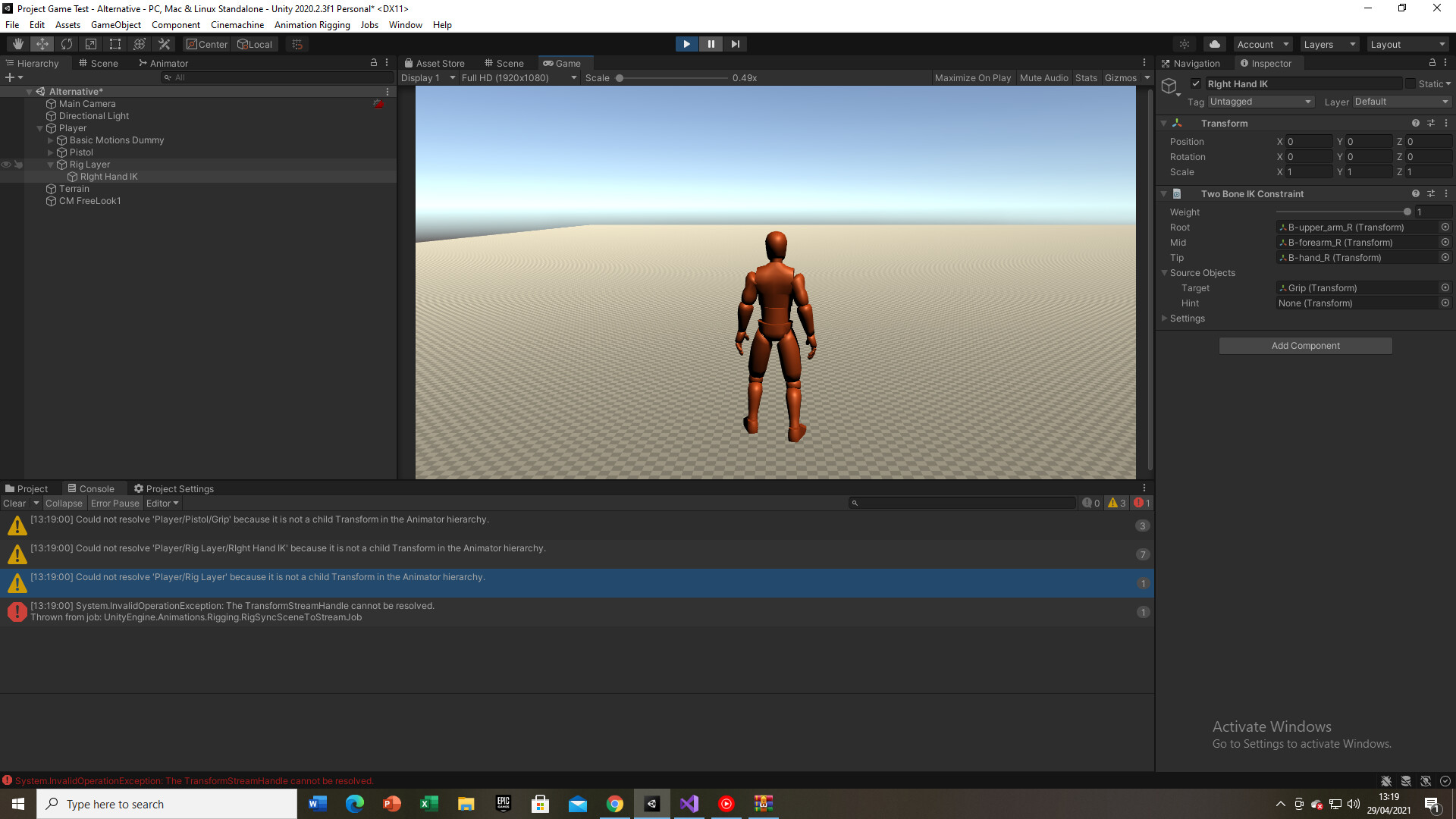Hide Rig Layer with its visibility eye toggle
This screenshot has width=1456, height=819.
(6, 165)
